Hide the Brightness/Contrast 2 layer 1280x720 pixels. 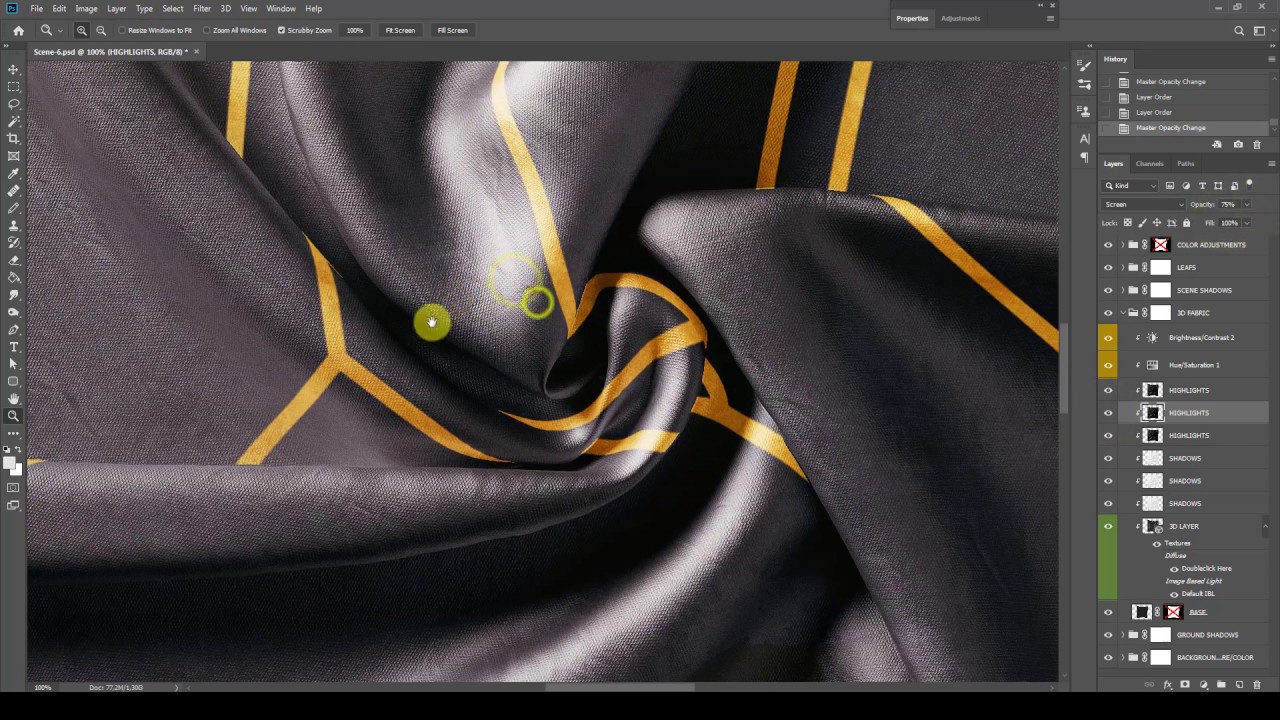1107,338
